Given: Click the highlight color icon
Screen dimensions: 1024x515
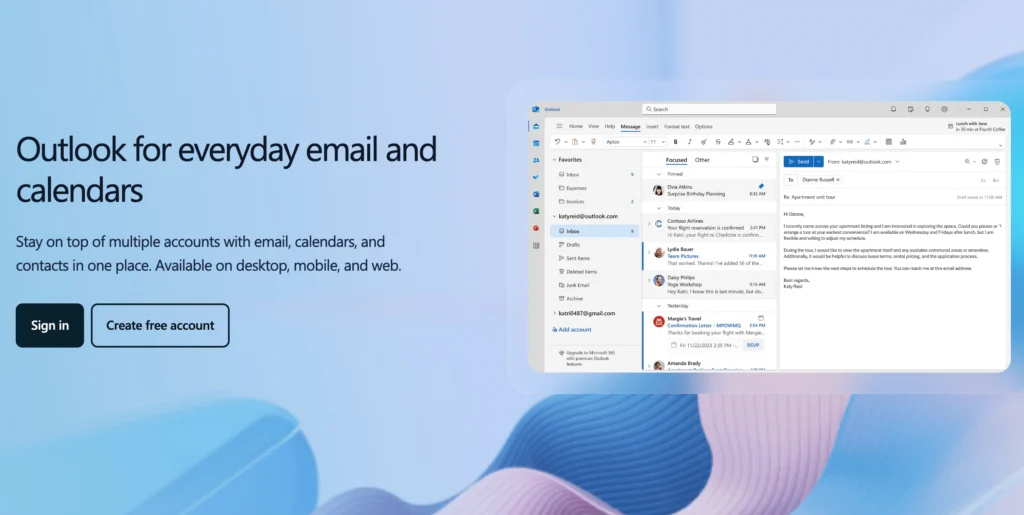Looking at the screenshot, I should (731, 142).
